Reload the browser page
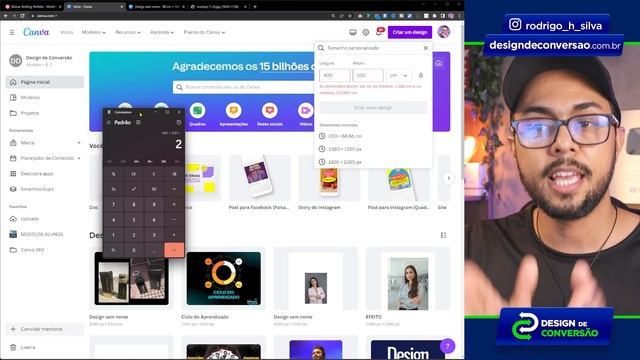The image size is (640, 360). [22, 16]
